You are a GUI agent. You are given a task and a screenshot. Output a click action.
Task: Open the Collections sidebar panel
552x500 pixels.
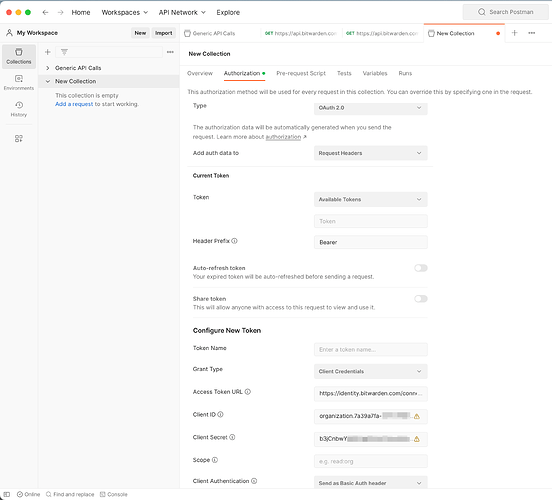pyautogui.click(x=19, y=56)
